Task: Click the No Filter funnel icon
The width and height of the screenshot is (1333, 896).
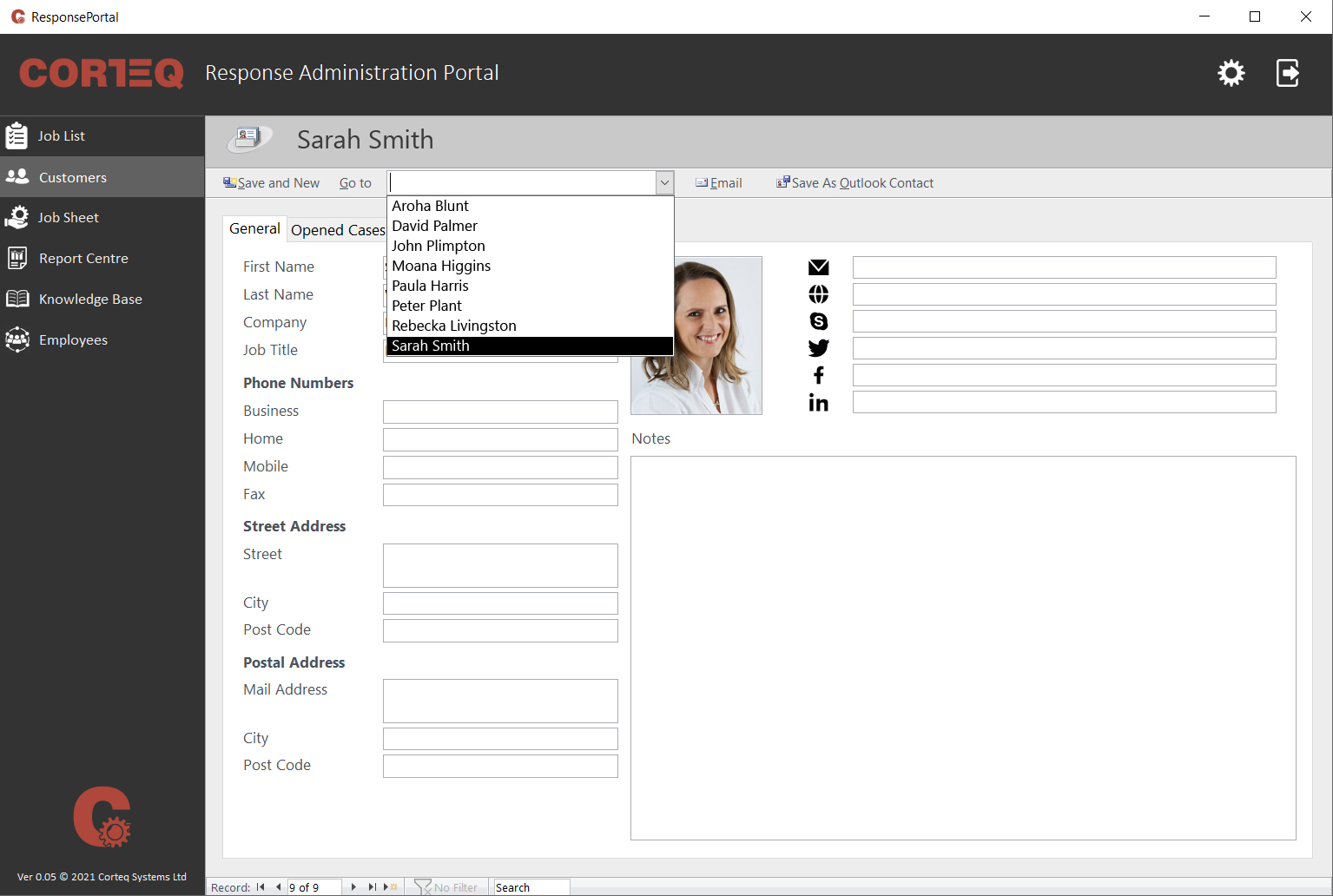Action: tap(423, 887)
